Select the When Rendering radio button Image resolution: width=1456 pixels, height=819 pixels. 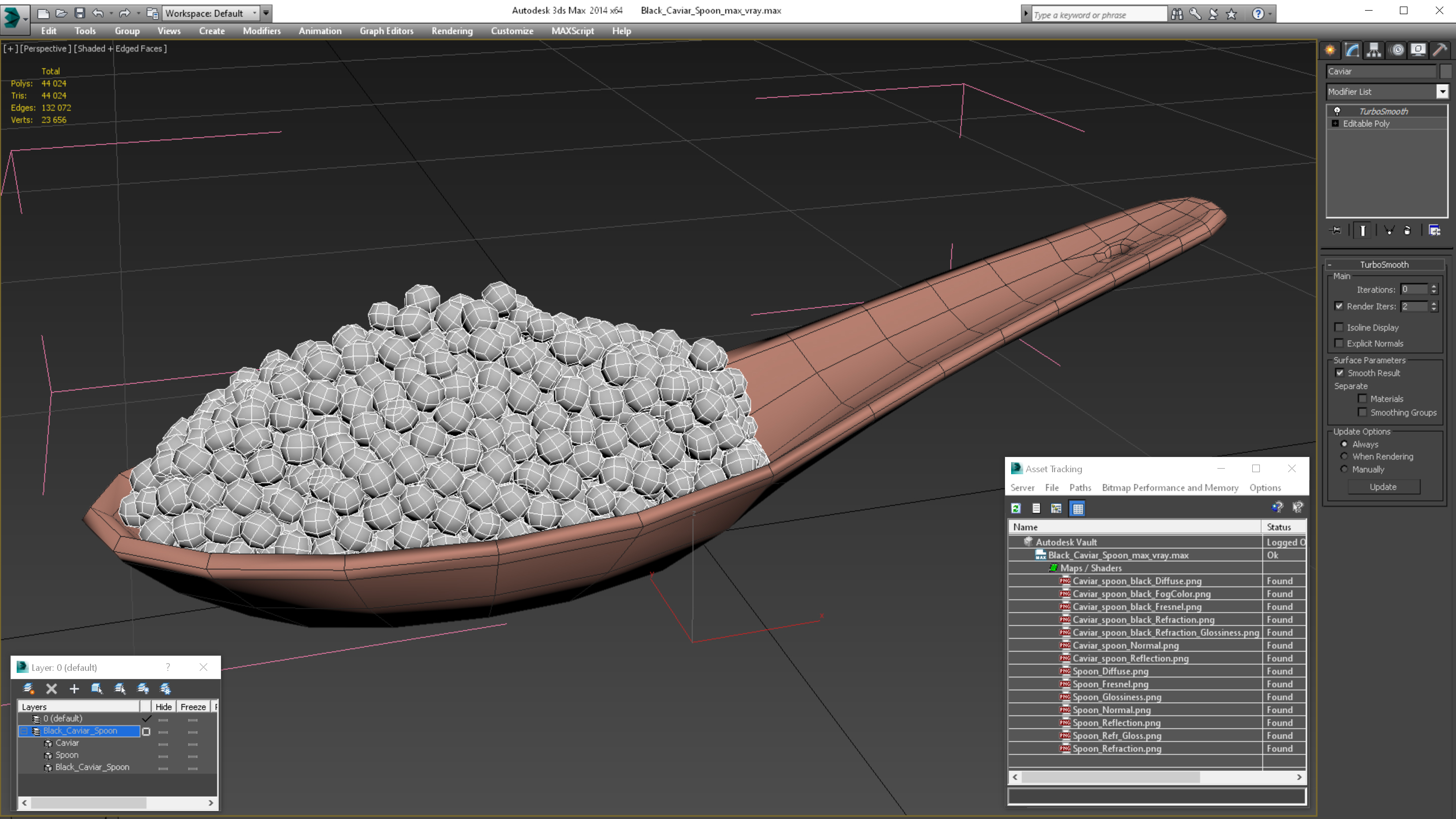coord(1344,456)
